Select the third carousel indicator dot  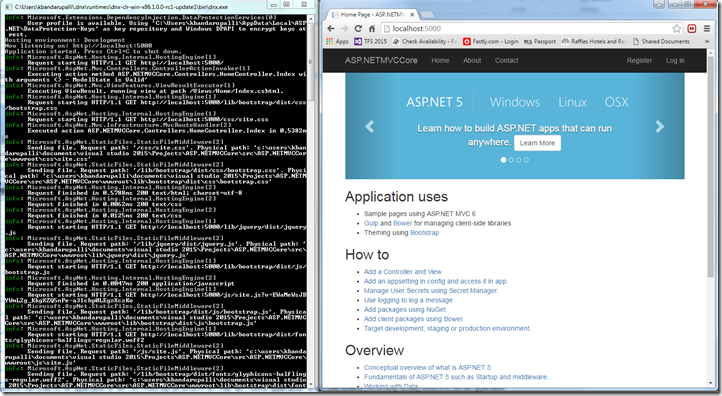tap(518, 160)
